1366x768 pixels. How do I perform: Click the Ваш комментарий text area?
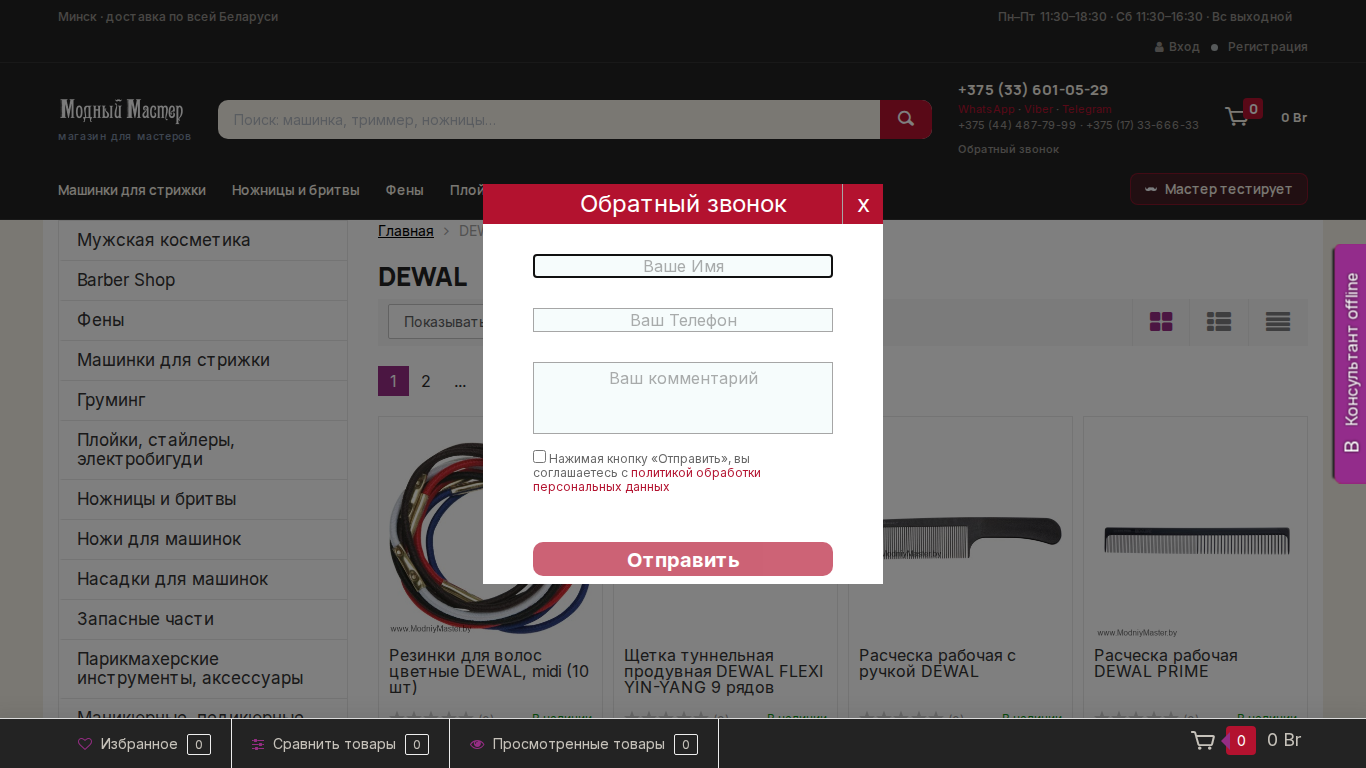pyautogui.click(x=683, y=398)
